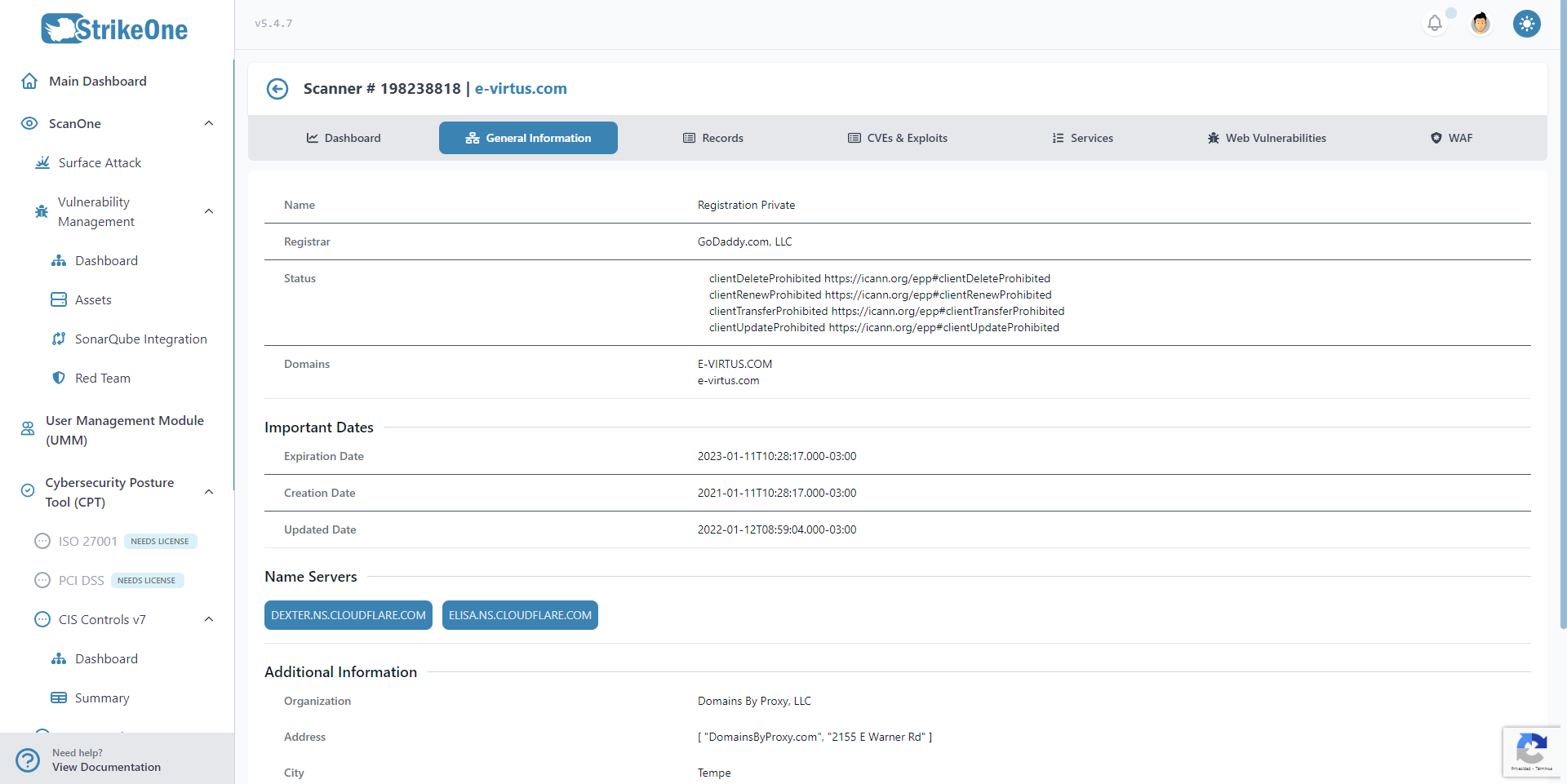
Task: Click the user avatar picture
Action: tap(1480, 23)
